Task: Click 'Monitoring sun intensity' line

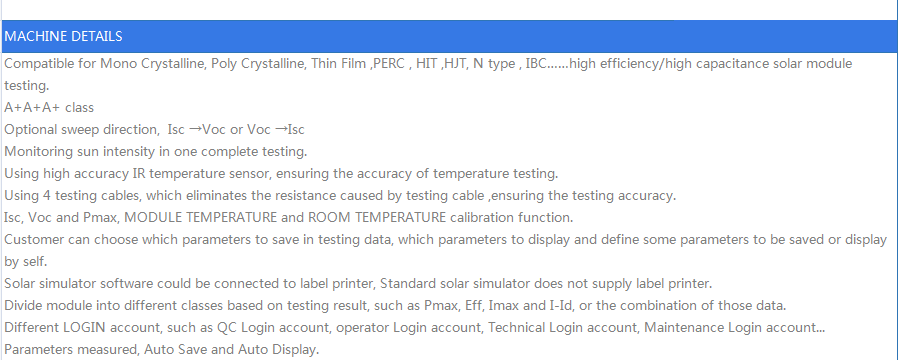Action: [x=156, y=152]
